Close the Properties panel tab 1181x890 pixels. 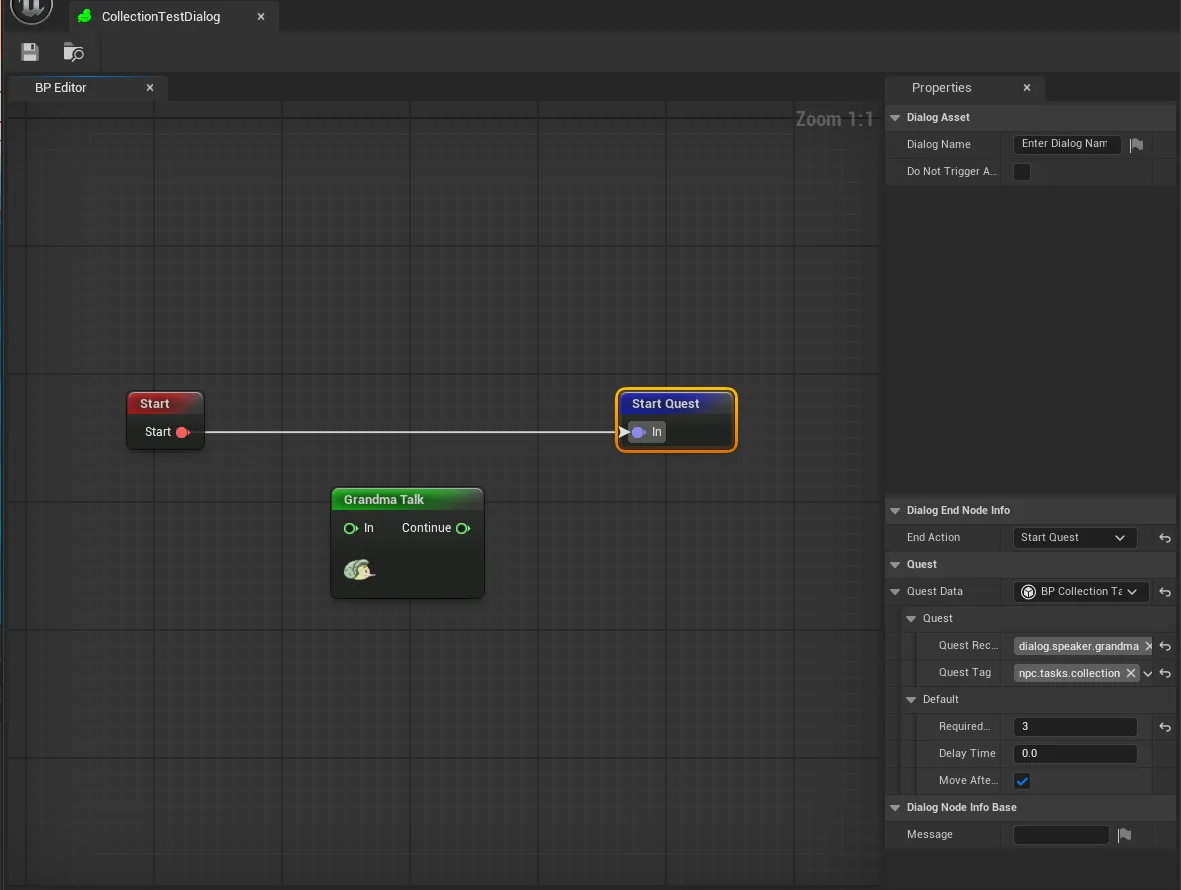click(1027, 87)
